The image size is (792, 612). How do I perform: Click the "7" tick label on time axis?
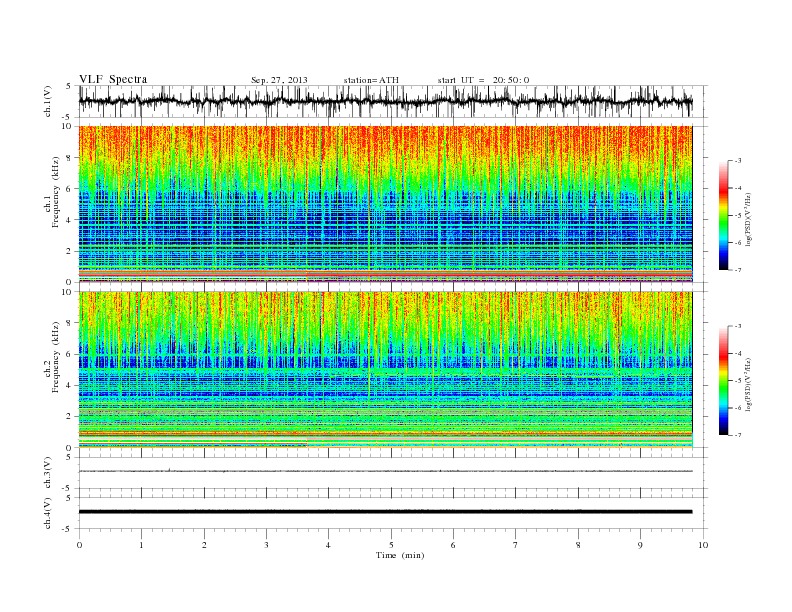(516, 545)
